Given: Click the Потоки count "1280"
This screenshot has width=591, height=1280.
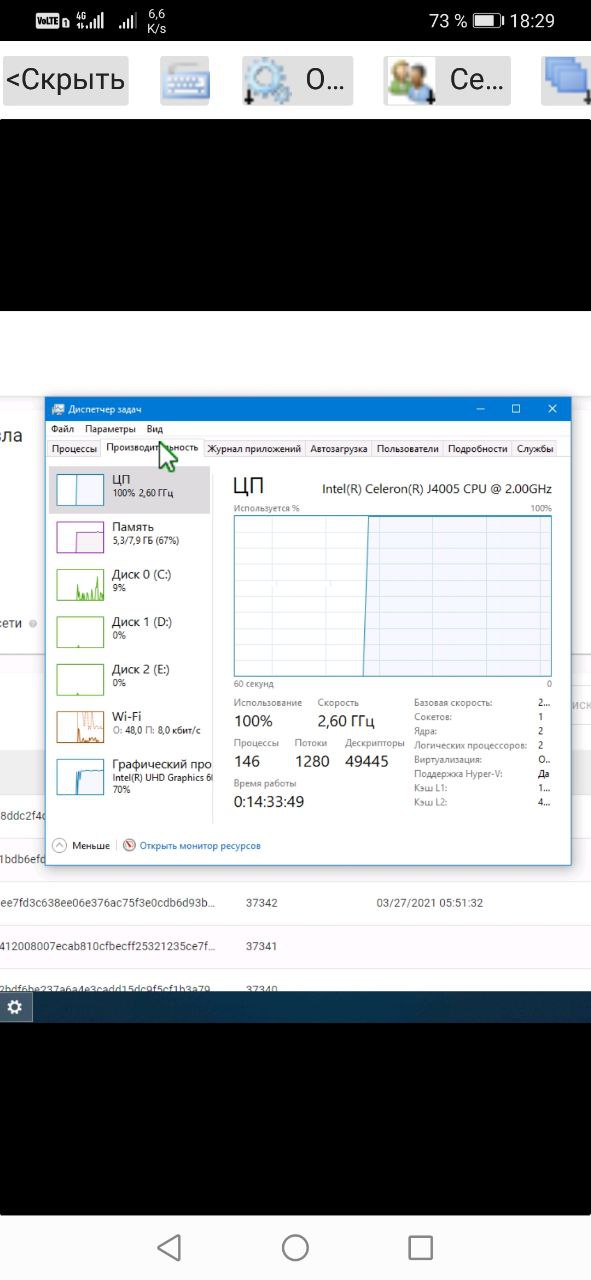Looking at the screenshot, I should click(312, 762).
